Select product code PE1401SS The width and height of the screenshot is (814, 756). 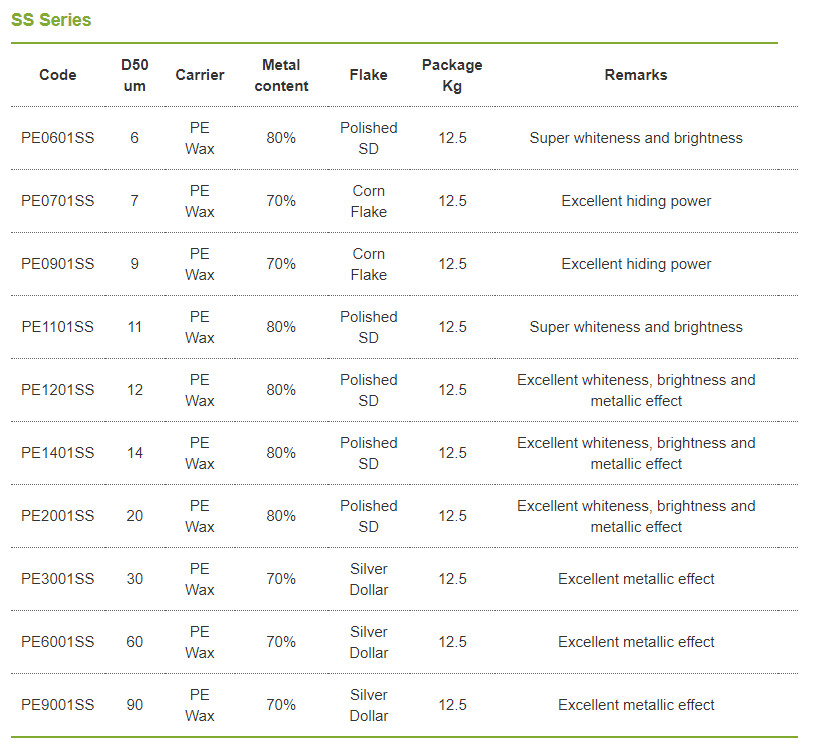point(58,453)
